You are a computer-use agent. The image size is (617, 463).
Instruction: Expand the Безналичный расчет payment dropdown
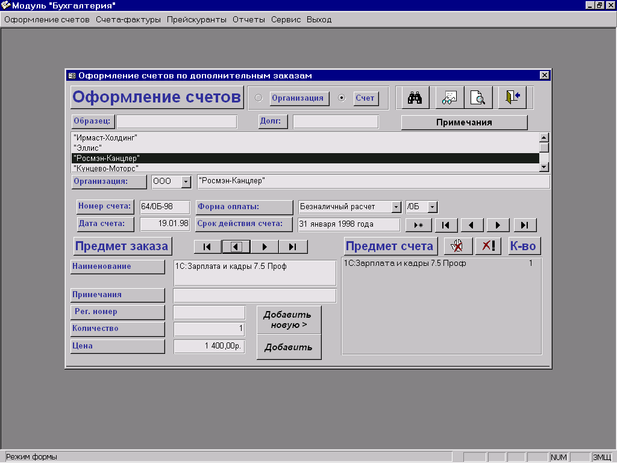point(396,207)
